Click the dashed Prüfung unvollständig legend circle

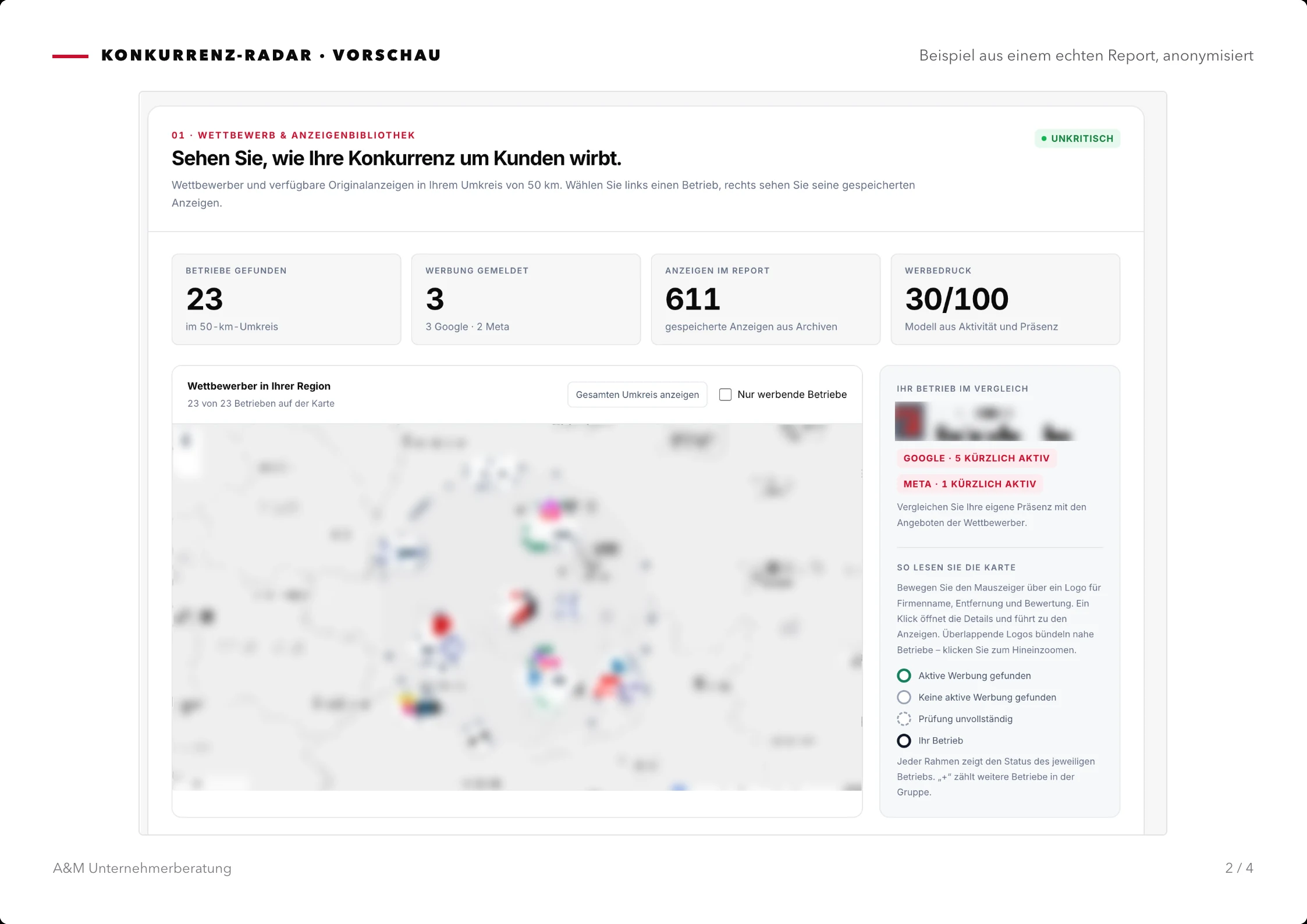[x=904, y=719]
